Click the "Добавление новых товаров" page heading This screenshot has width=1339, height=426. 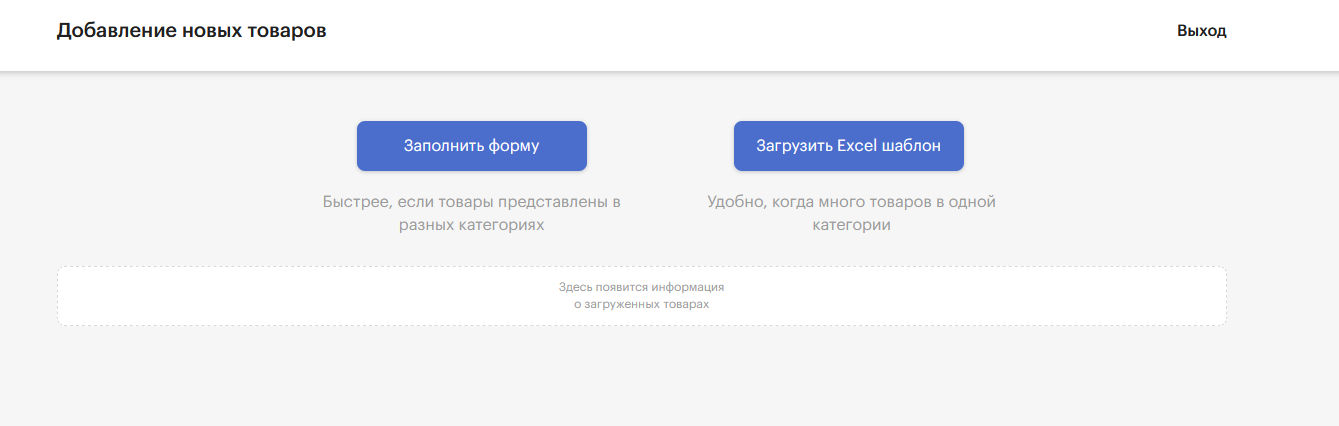[191, 31]
